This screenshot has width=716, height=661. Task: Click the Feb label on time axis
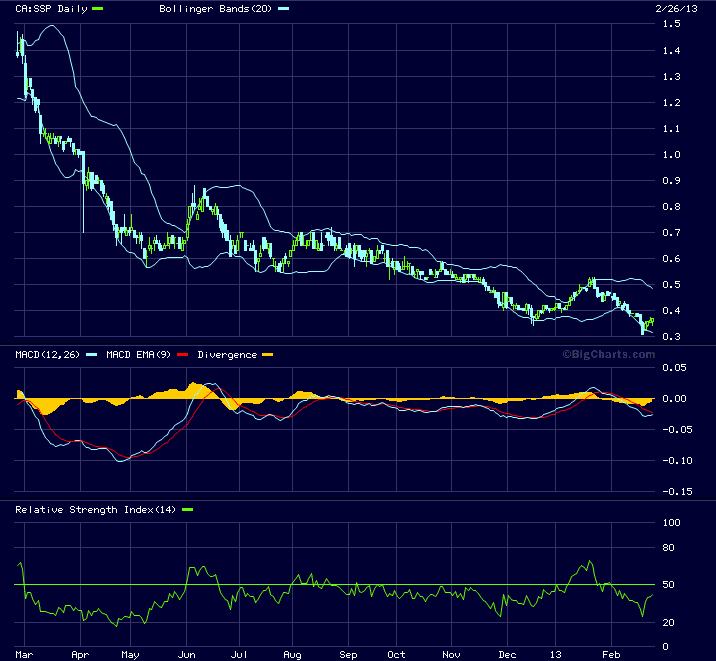(611, 655)
